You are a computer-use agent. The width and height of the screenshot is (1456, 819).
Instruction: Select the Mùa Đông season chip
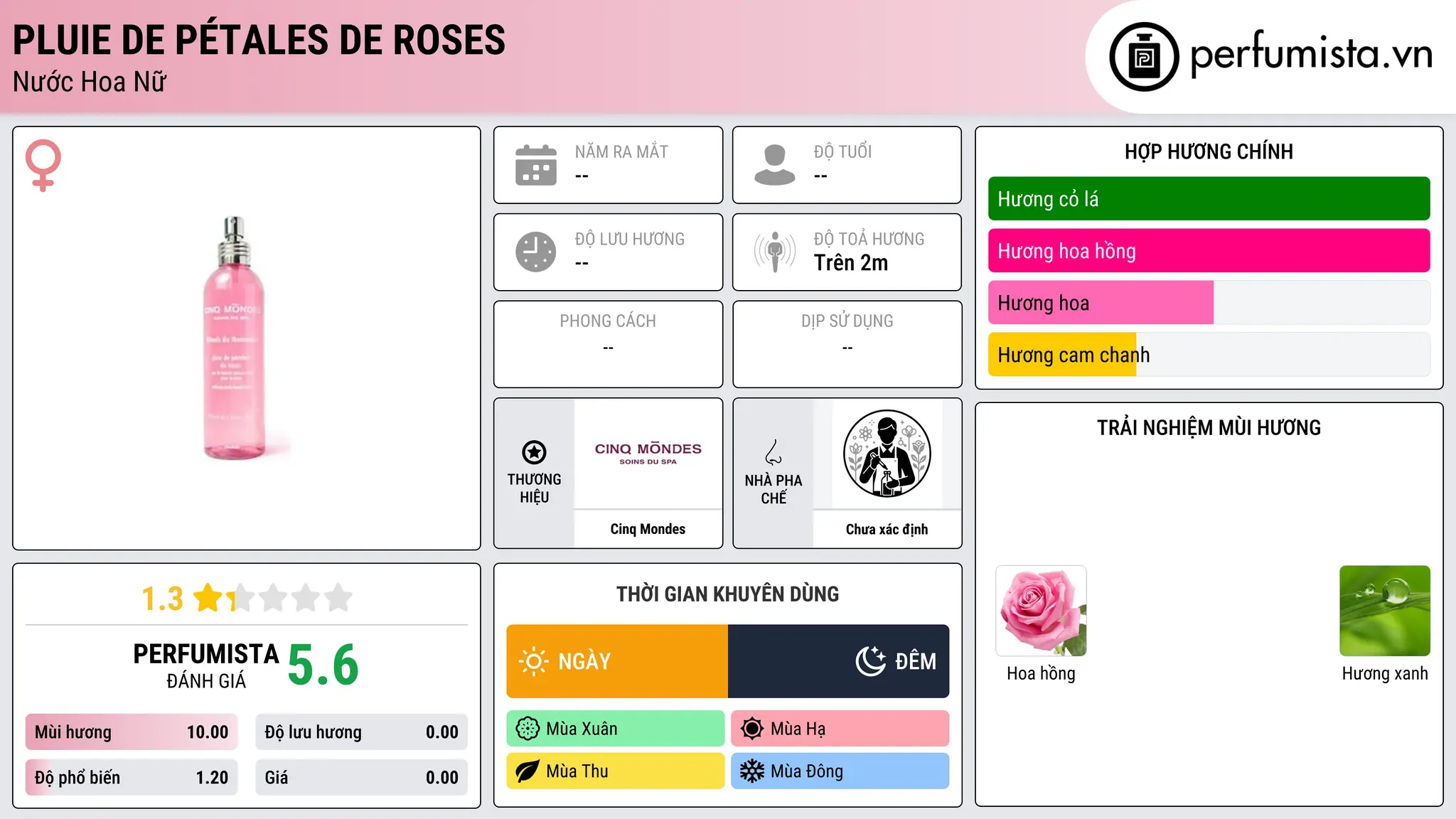coord(840,771)
